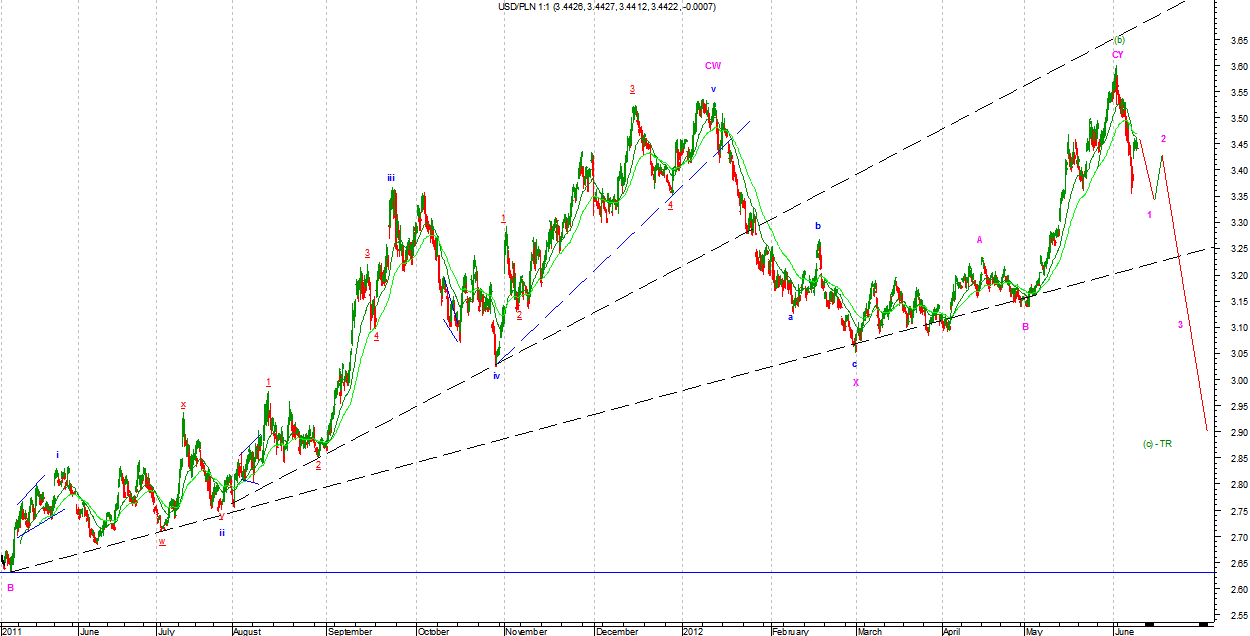Click the pink 3 on red projection line

coord(1180,325)
